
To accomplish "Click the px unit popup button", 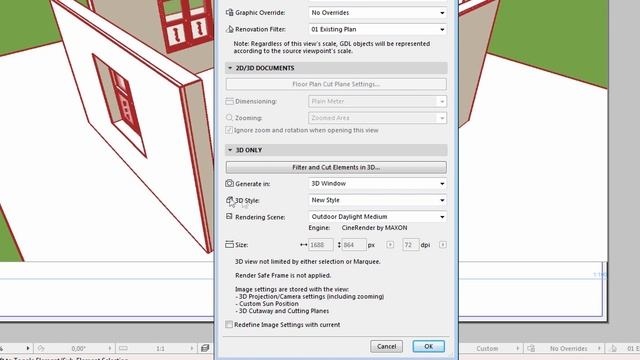I will (x=390, y=245).
